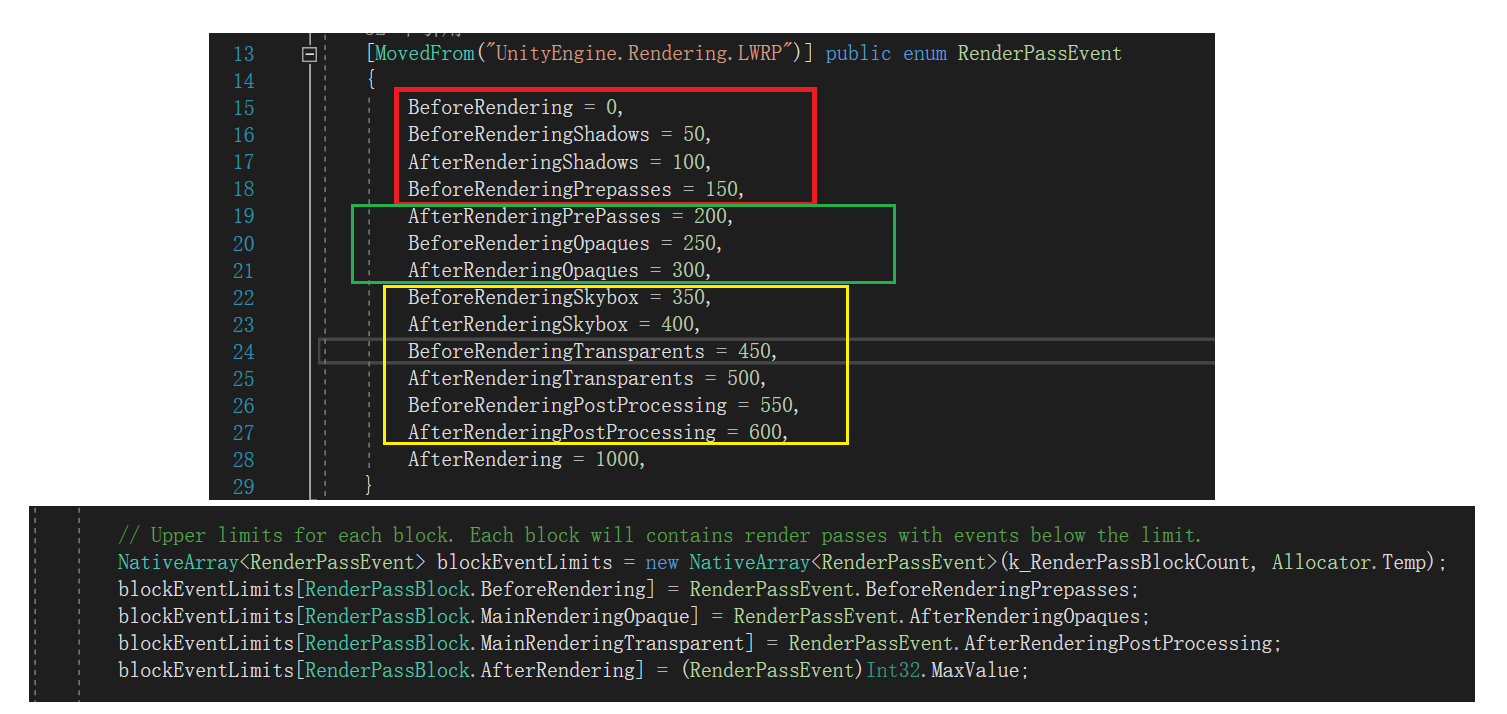Screen dimensions: 1507x714
Task: Click RenderPassBlock.MainRenderingOpaque index
Action: (497, 616)
